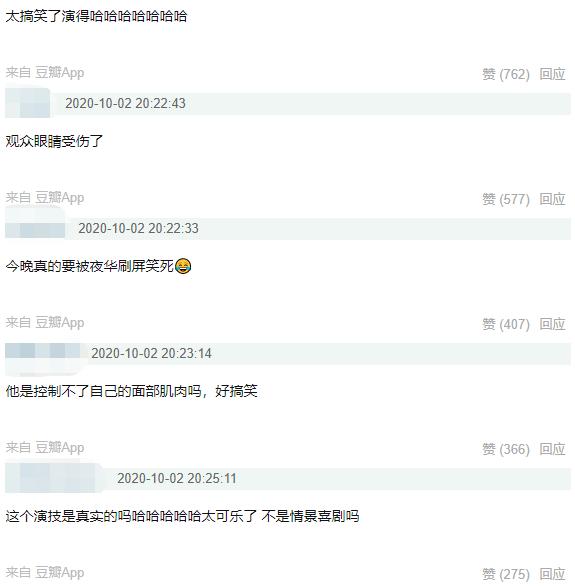Like the comment with 407 likes
This screenshot has width=575, height=586.
506,324
